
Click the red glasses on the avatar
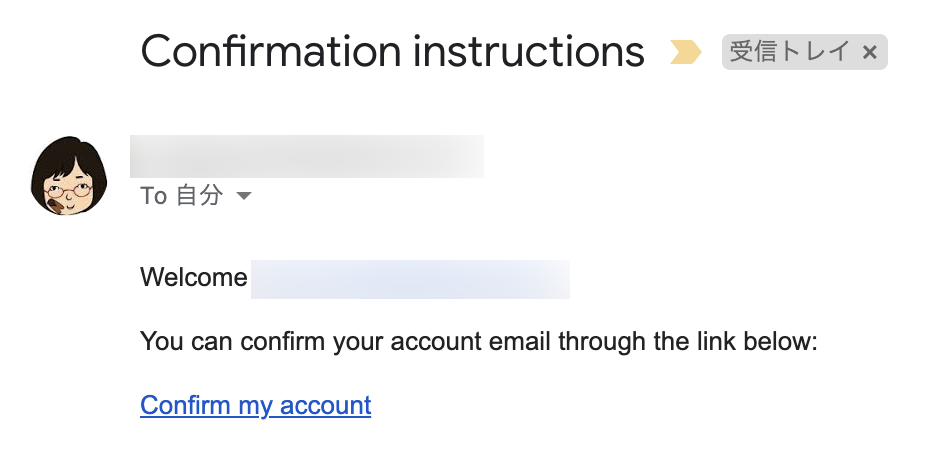69,191
